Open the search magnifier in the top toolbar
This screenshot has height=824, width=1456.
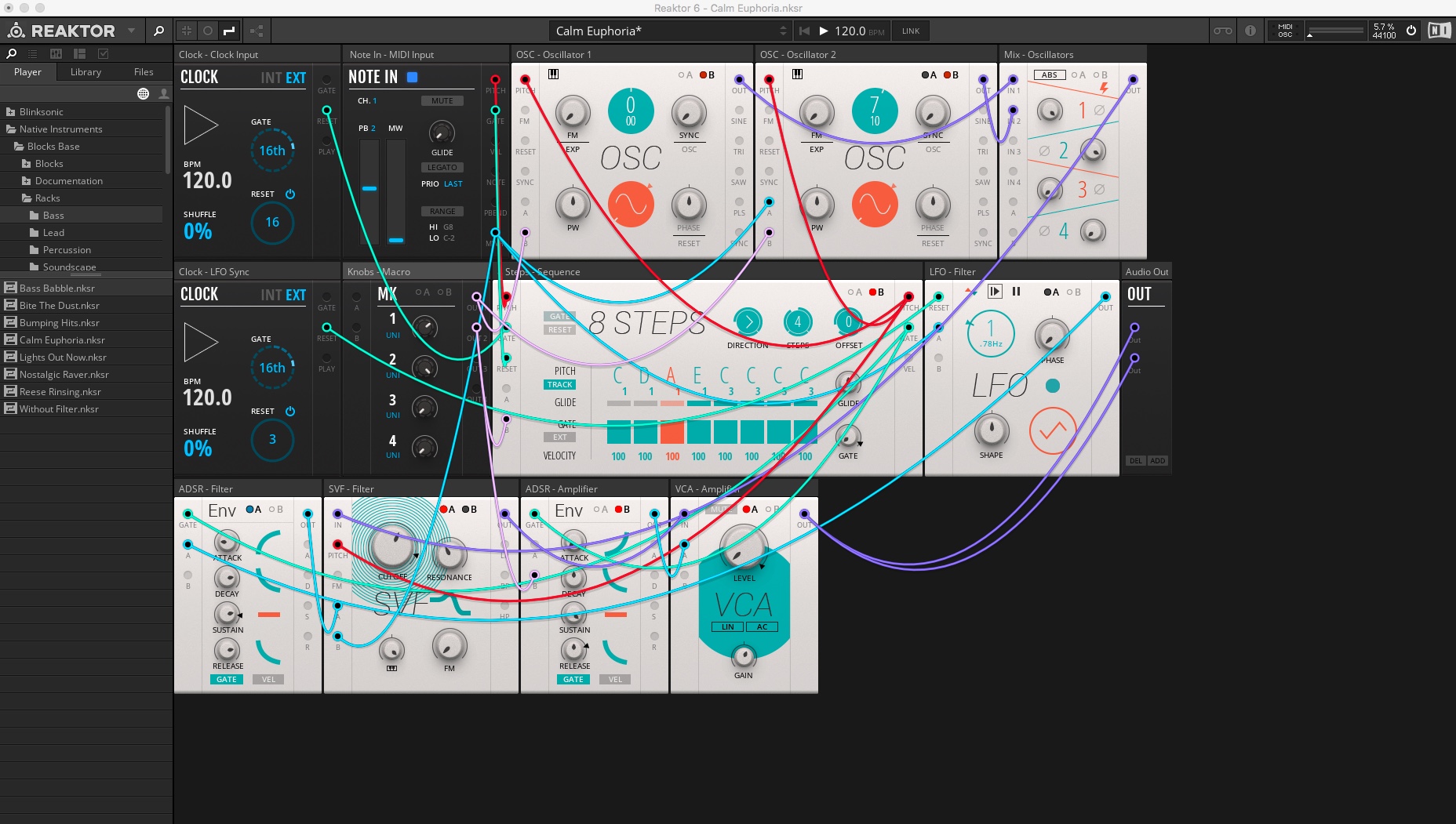coord(158,31)
